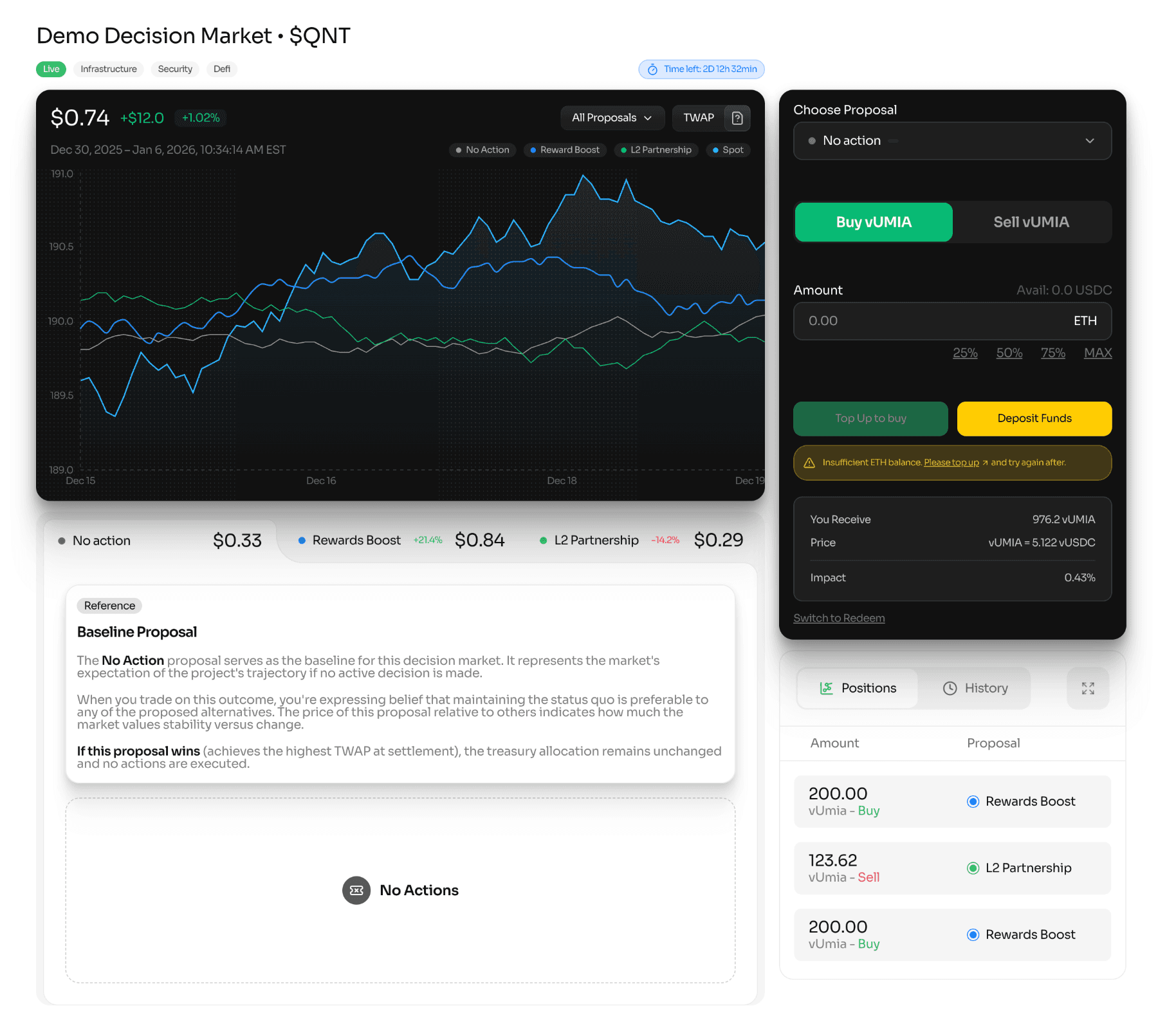Switch to the Sell vUMIA tab
Image resolution: width=1176 pixels, height=1022 pixels.
(x=1032, y=221)
